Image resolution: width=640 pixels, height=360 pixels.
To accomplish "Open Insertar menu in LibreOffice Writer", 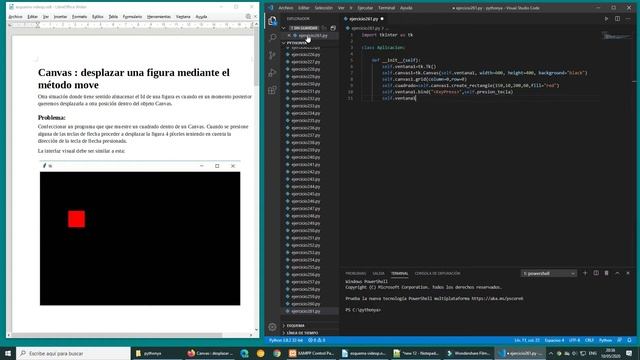I will tap(60, 17).
